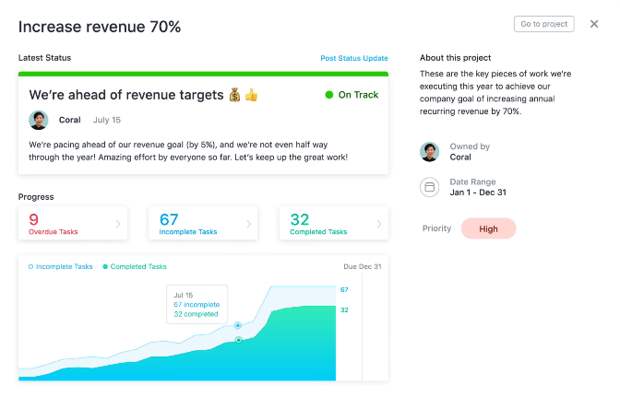Click the green On Track status dot
620x397 pixels.
329,95
